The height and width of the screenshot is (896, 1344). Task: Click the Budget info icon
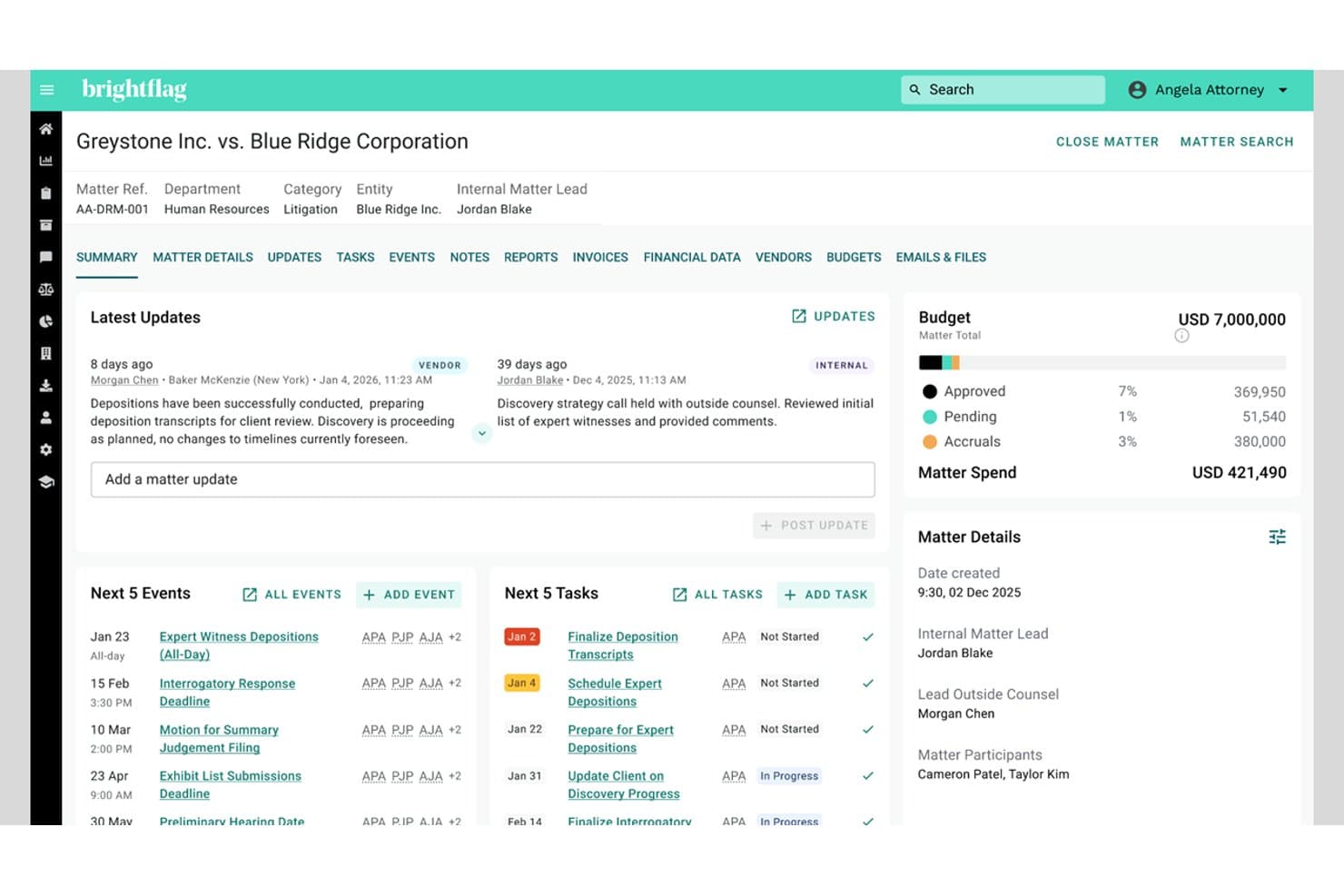pyautogui.click(x=1181, y=336)
